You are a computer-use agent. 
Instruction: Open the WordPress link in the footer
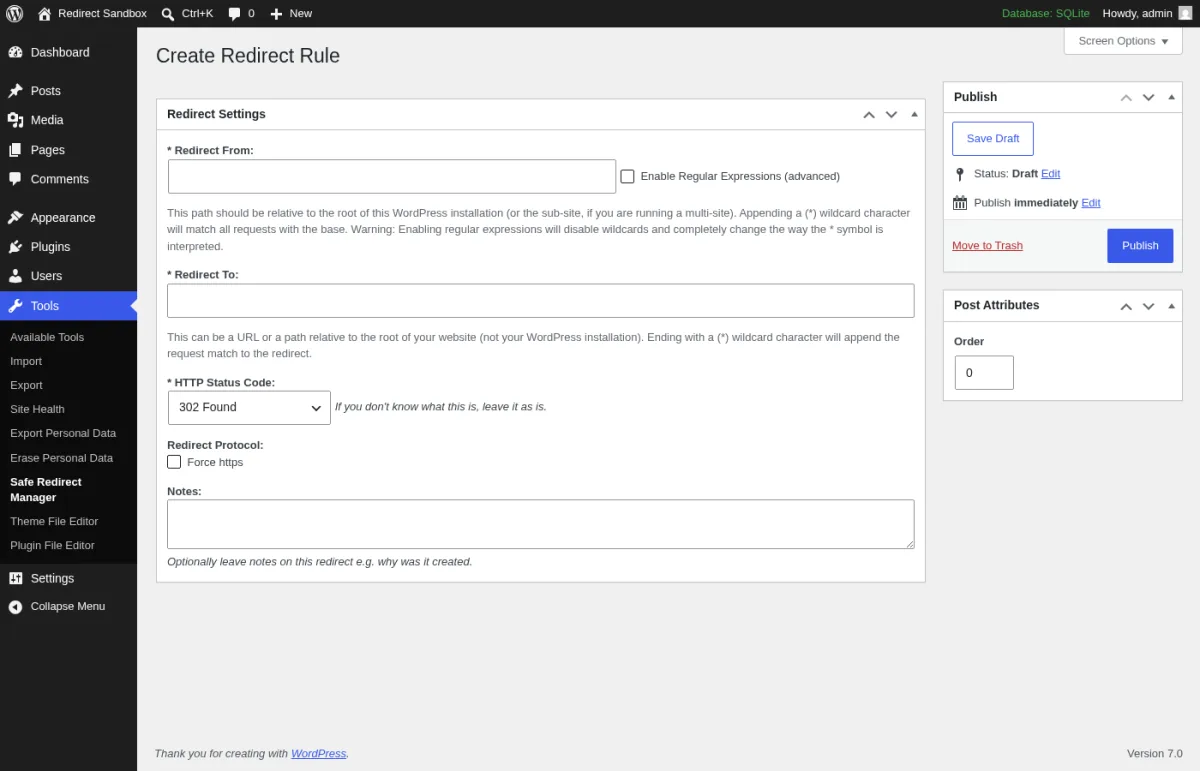319,754
